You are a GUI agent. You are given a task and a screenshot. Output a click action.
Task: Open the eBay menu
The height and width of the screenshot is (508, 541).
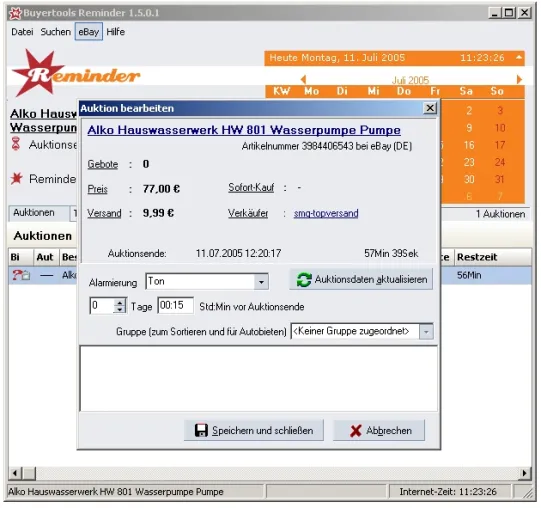coord(89,32)
